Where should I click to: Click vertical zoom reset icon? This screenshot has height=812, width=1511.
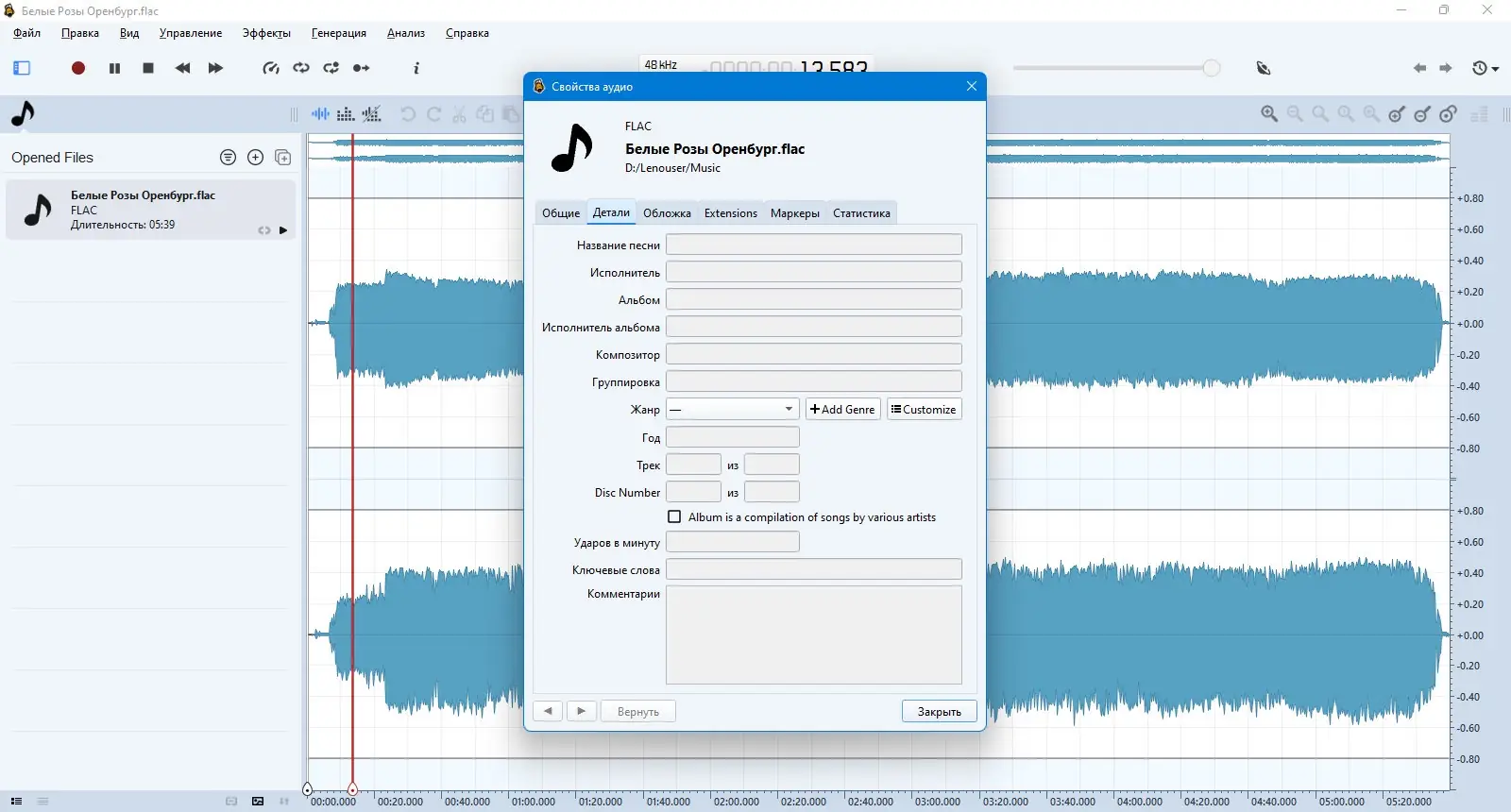1448,114
